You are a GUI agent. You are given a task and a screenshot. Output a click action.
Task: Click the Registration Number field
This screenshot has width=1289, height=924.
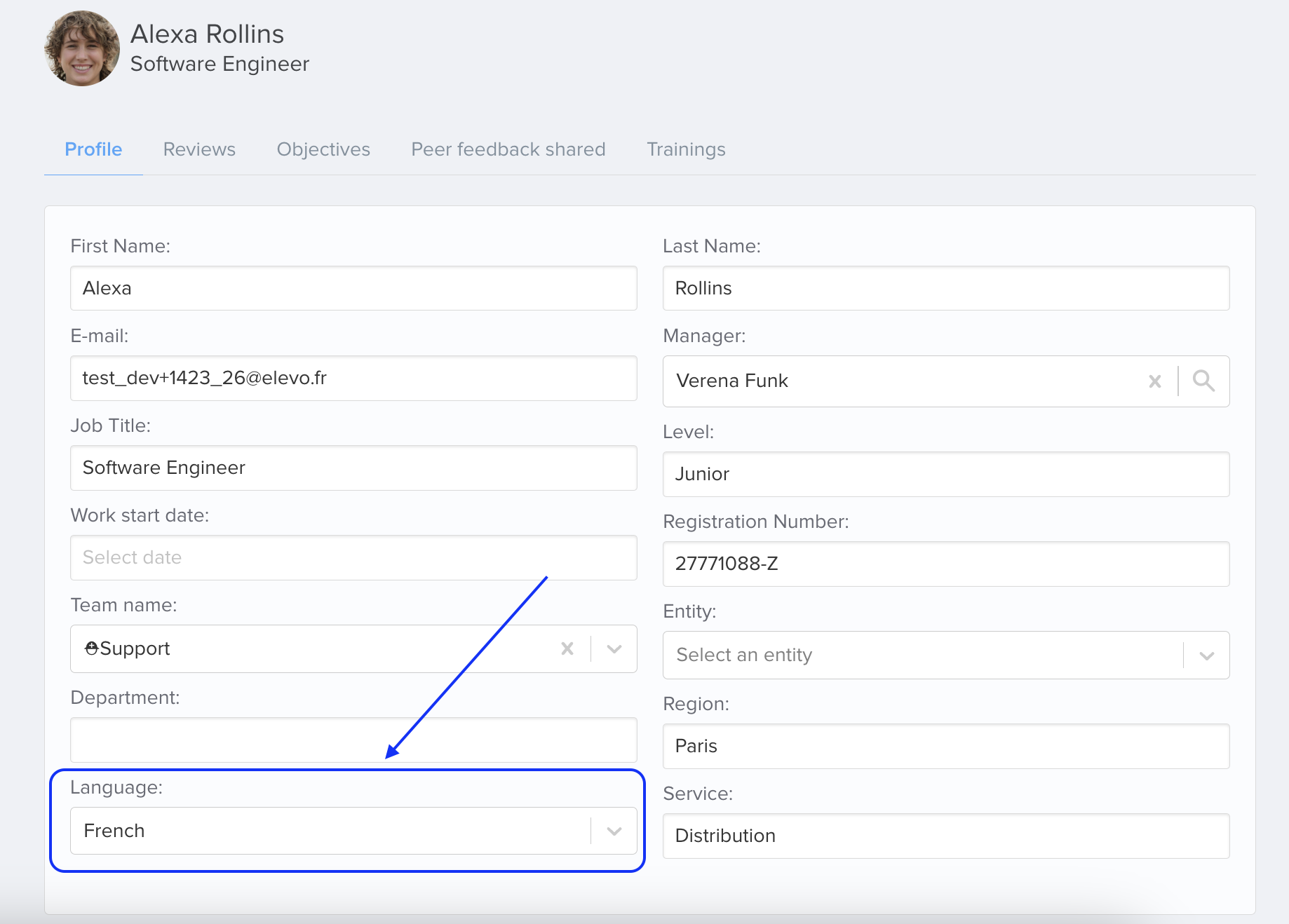point(946,564)
